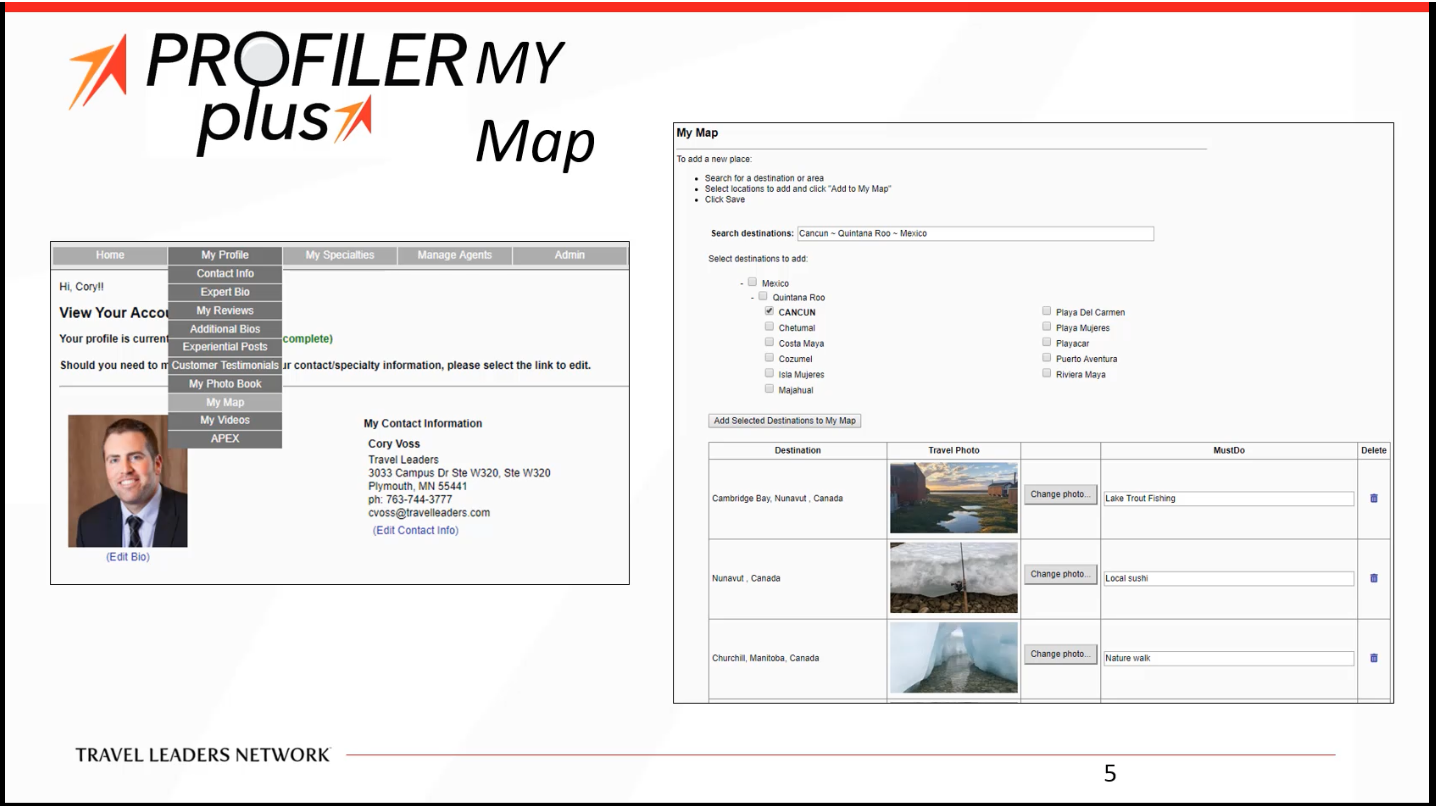
Task: Click the Nature walk MustDo field
Action: click(1229, 658)
